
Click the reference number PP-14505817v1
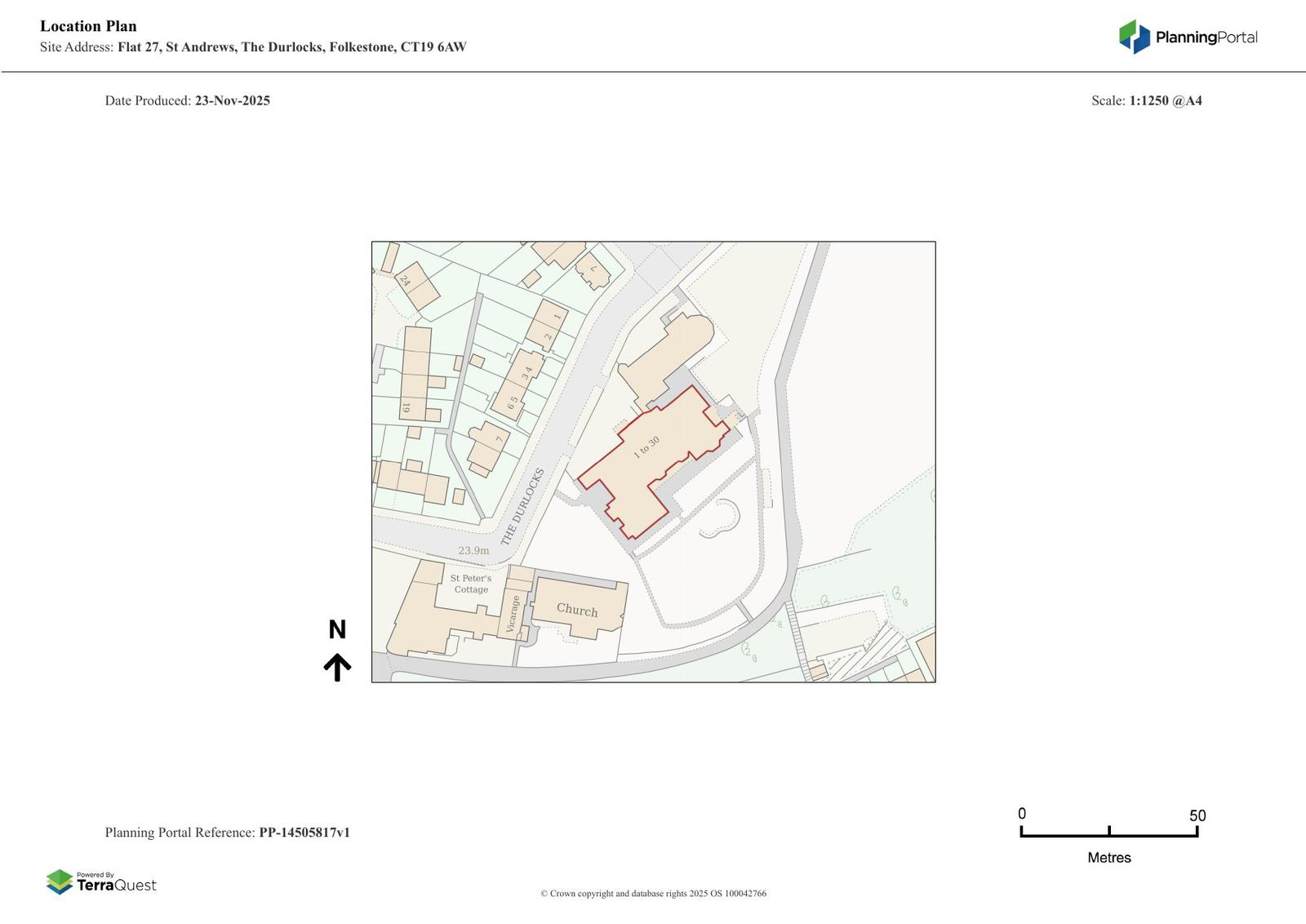304,833
